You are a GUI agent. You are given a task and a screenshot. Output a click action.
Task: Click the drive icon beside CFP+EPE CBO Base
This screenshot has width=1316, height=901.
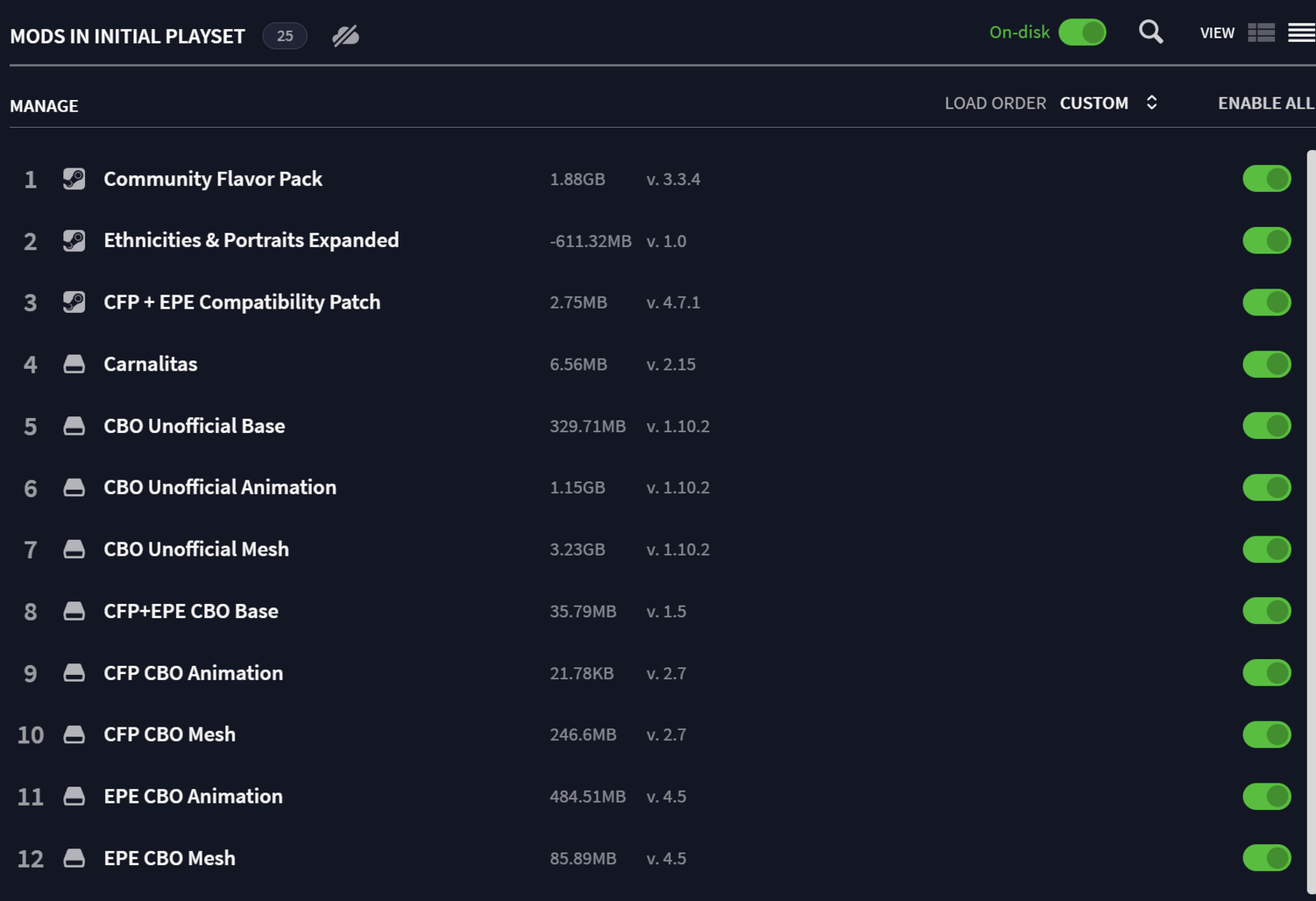(73, 611)
